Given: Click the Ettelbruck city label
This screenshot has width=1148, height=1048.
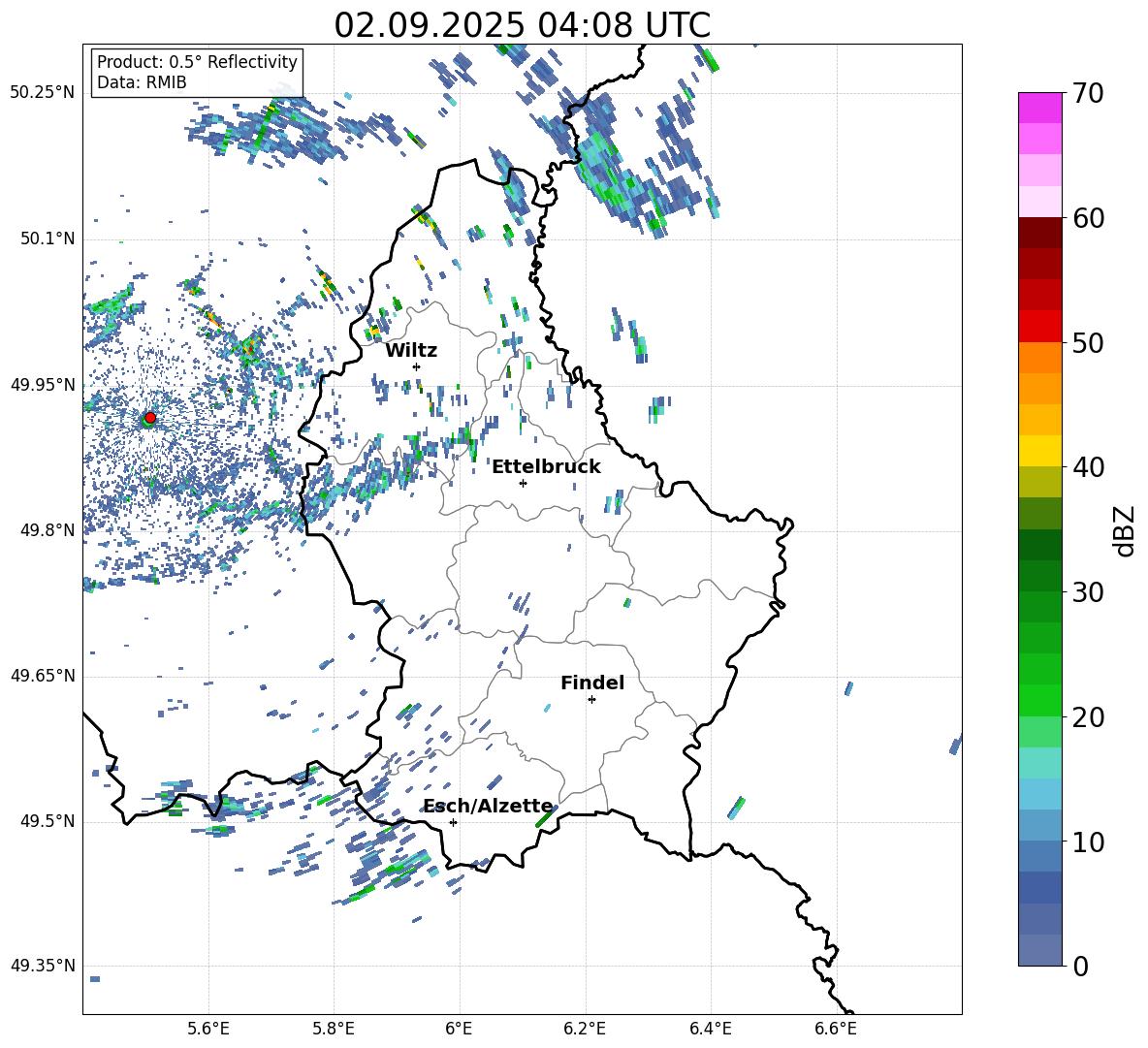Looking at the screenshot, I should [x=546, y=467].
